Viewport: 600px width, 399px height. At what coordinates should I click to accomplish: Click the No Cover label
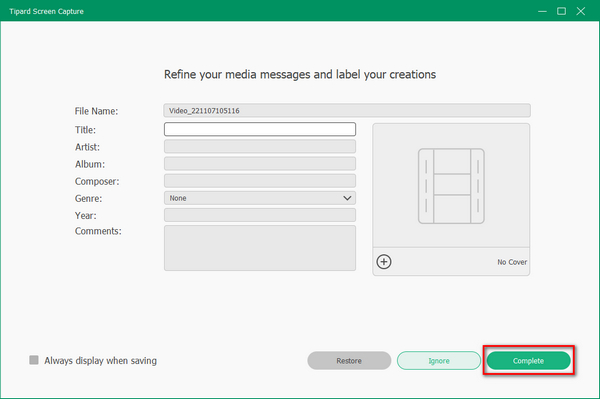[x=512, y=262]
